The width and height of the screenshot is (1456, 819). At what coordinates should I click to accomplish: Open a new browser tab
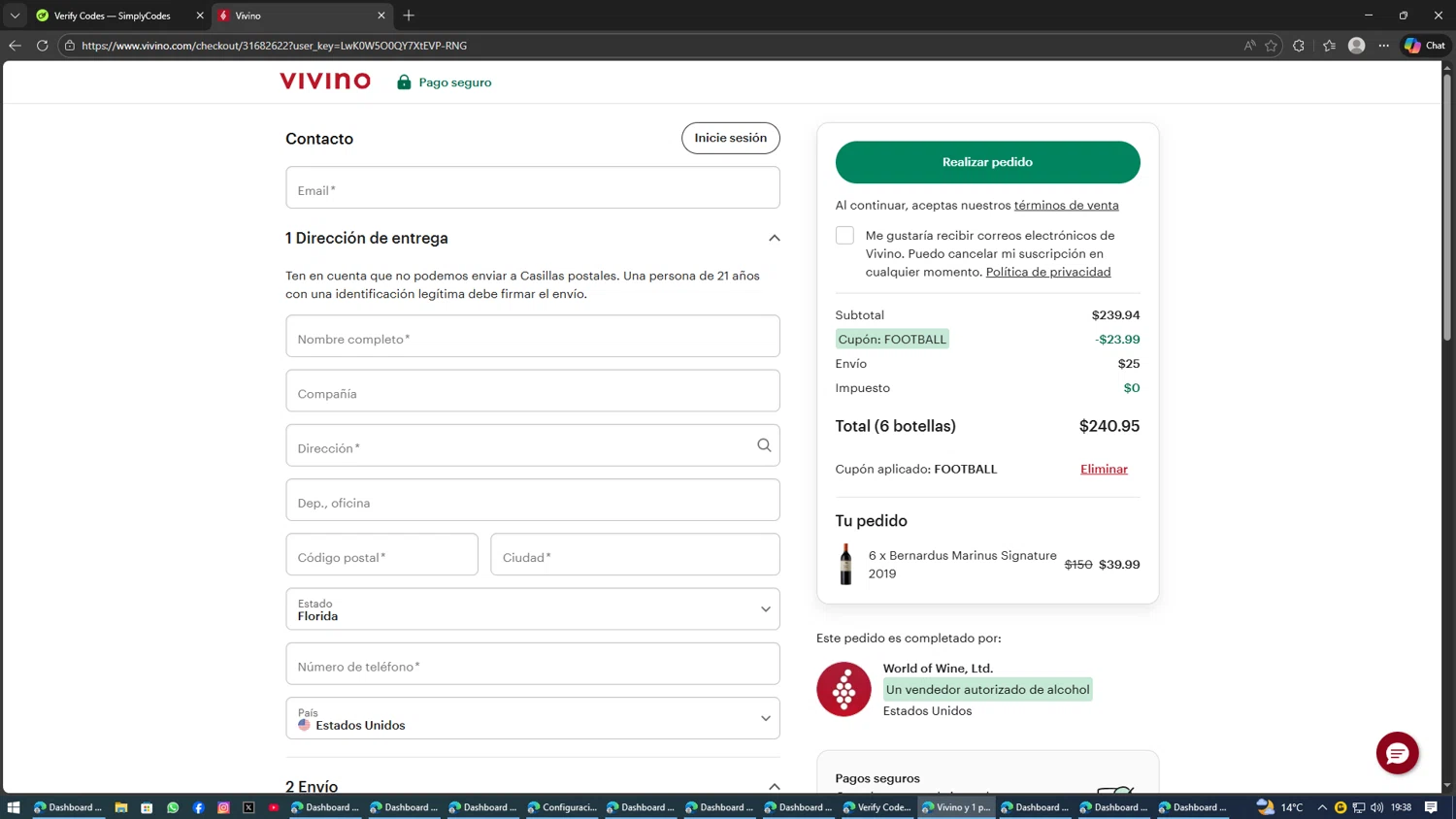click(409, 16)
